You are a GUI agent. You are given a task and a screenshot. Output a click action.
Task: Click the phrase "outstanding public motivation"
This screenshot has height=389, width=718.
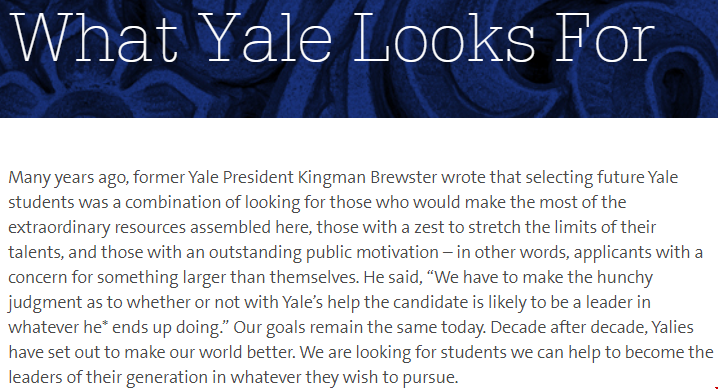point(324,253)
